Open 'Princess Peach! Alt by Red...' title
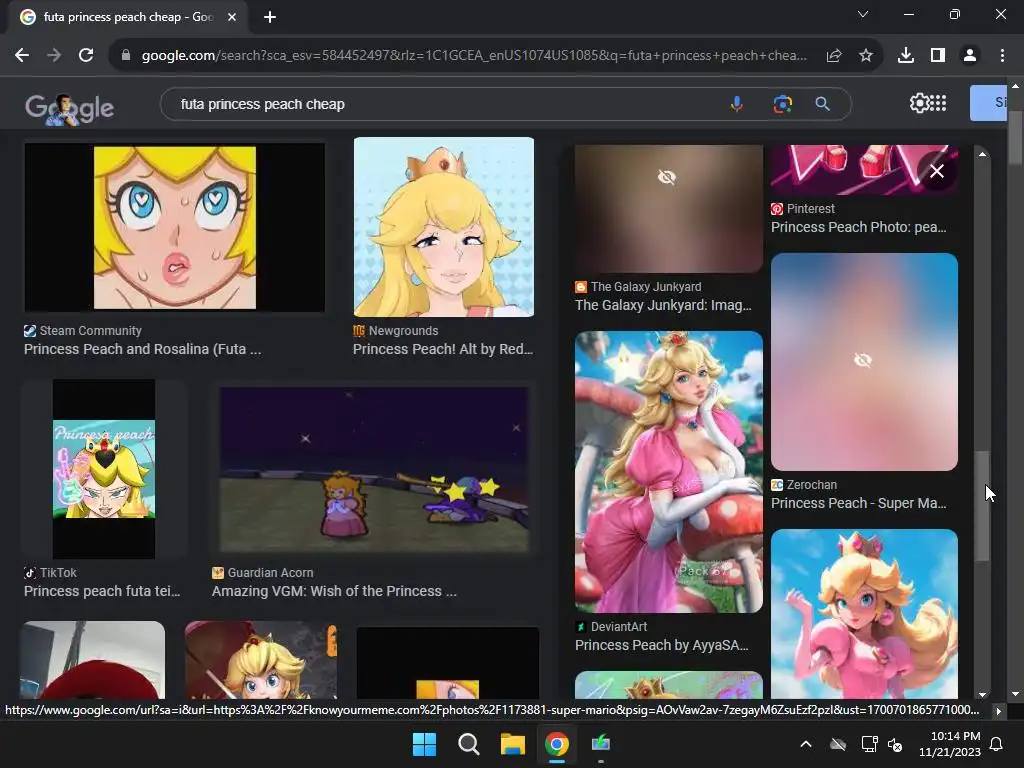 (443, 349)
